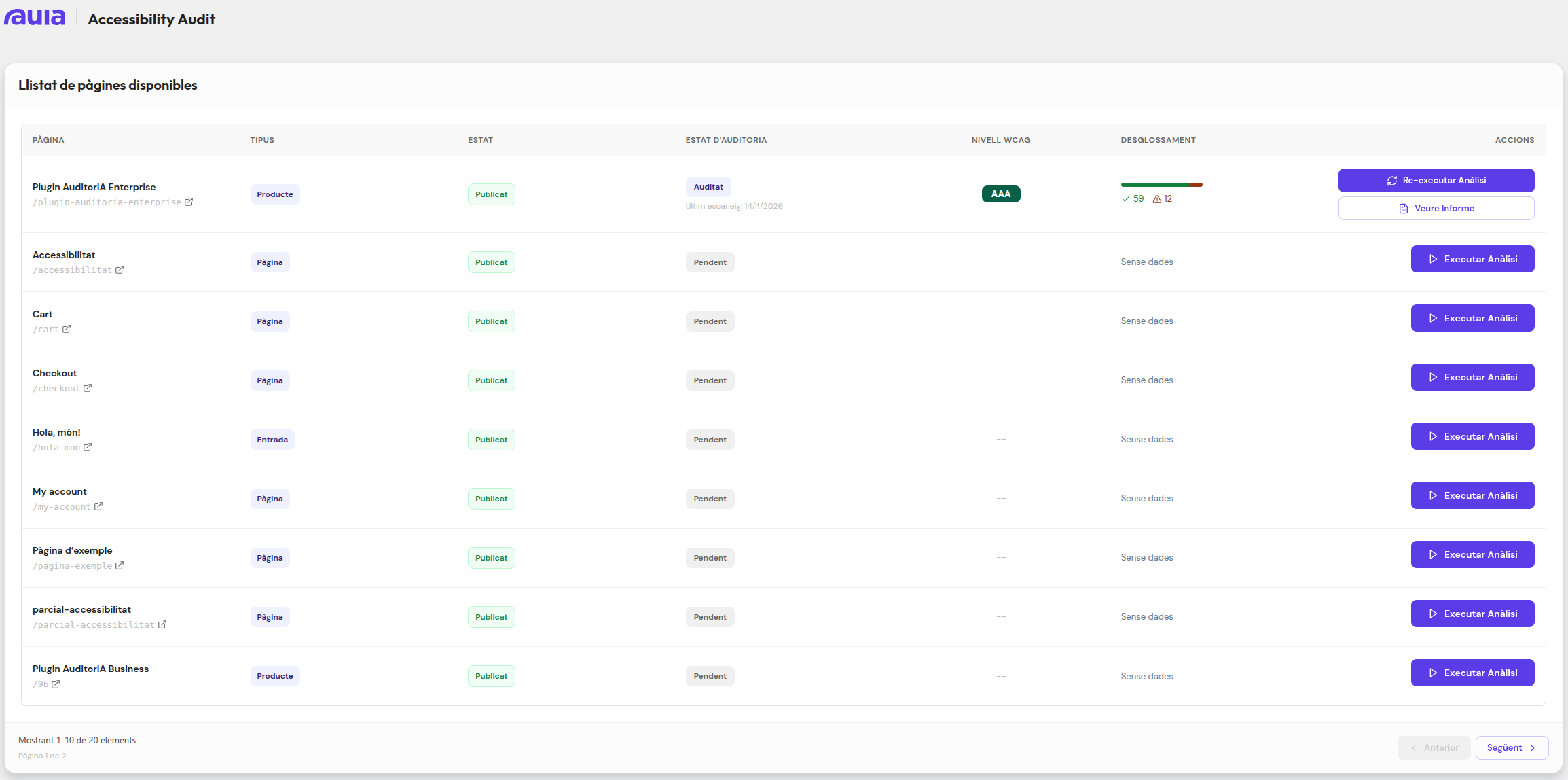
Task: Click the Últim escaneig: 14/4/2026 text
Action: [x=734, y=206]
